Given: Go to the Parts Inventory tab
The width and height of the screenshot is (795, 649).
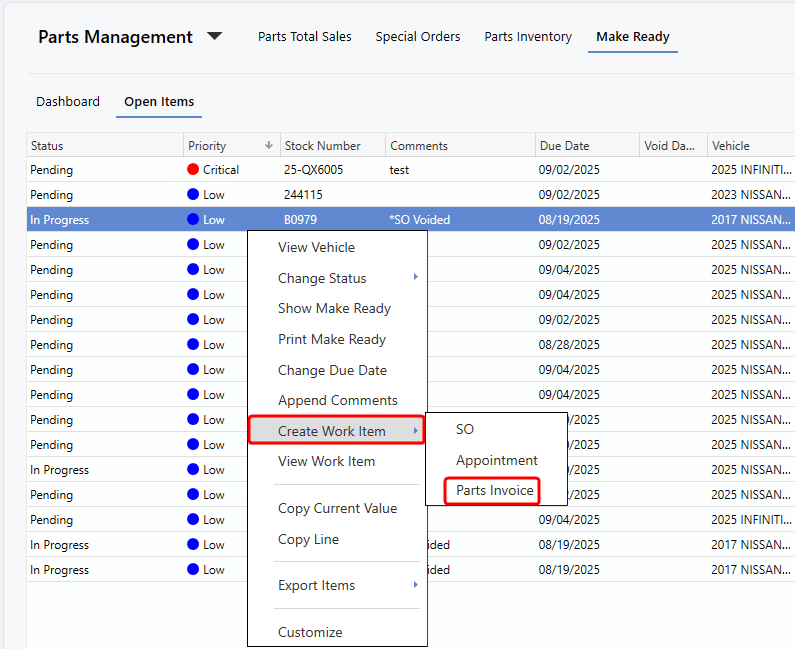Looking at the screenshot, I should coord(528,37).
